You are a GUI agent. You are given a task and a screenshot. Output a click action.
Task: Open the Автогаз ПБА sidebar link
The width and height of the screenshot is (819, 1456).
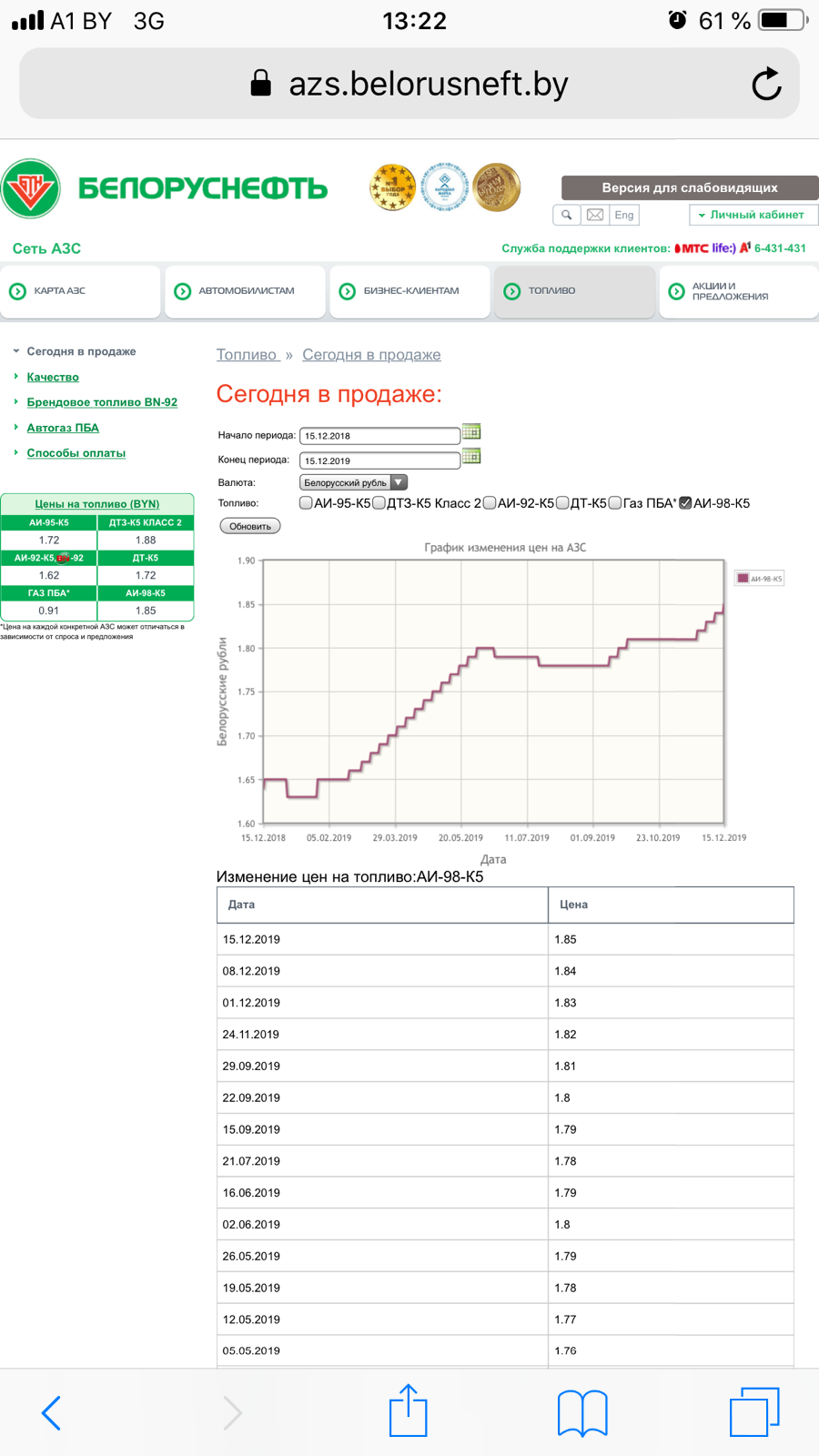pyautogui.click(x=63, y=428)
